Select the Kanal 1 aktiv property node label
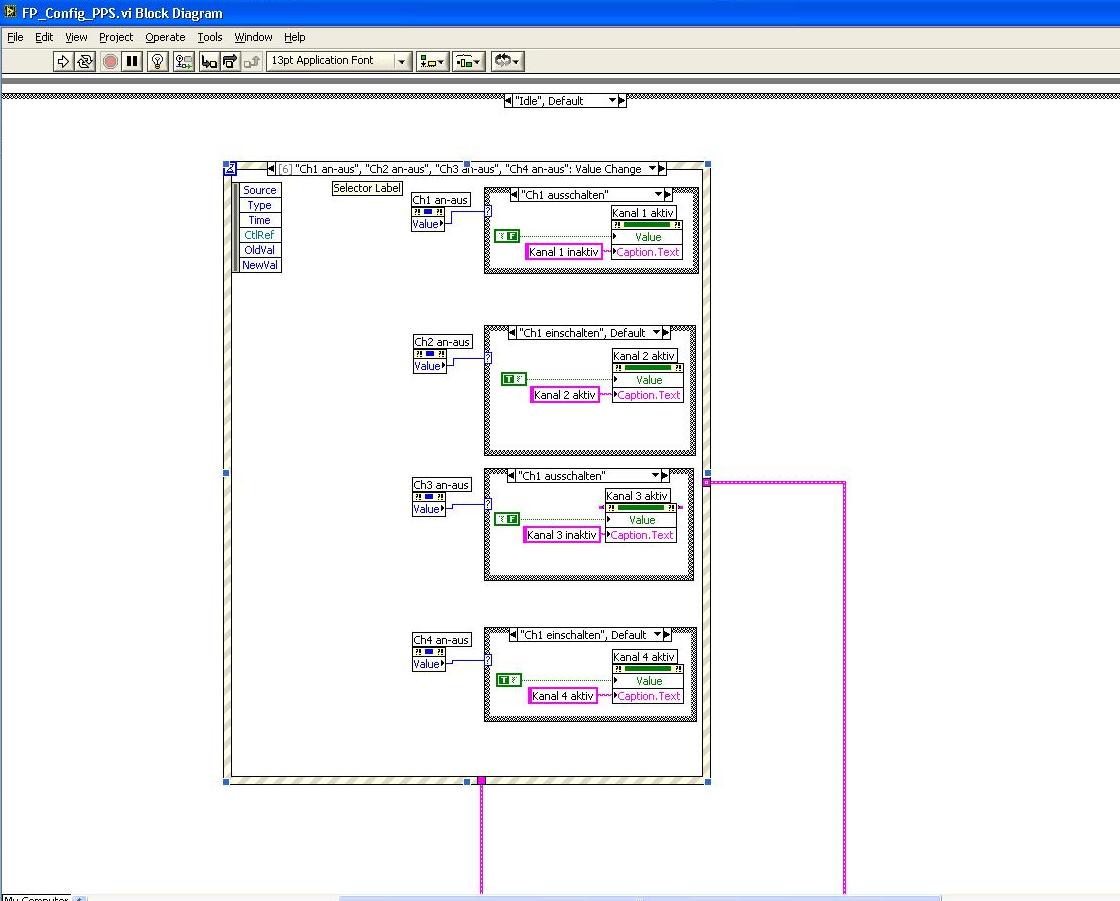The image size is (1120, 901). [x=643, y=212]
